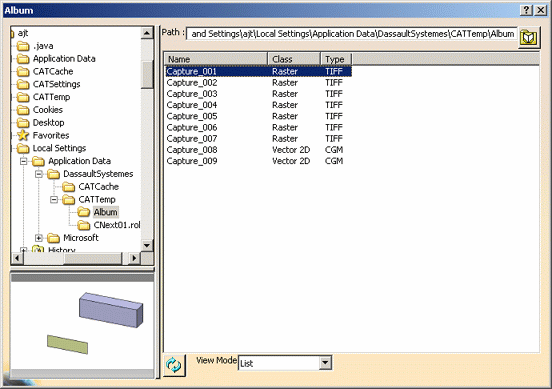552x389 pixels.
Task: Click the Cookies folder icon
Action: [x=23, y=110]
